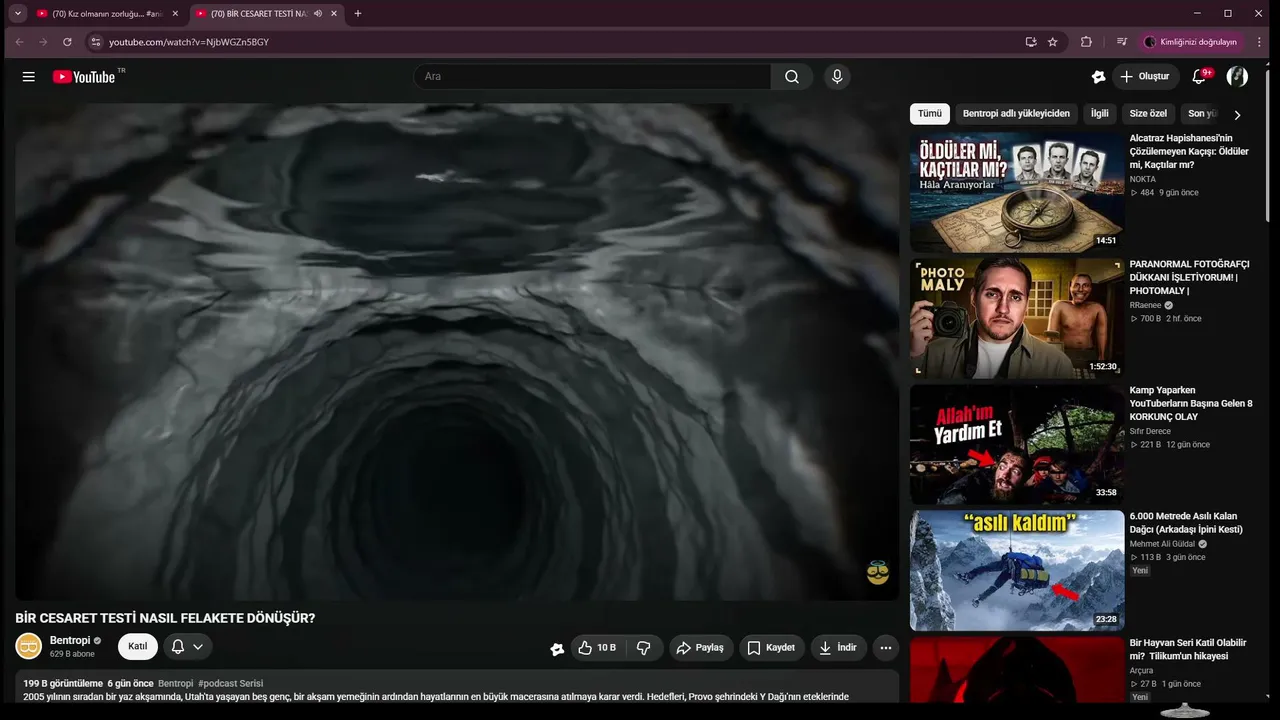
Task: Click the sparkle icon beside like button
Action: 557,649
